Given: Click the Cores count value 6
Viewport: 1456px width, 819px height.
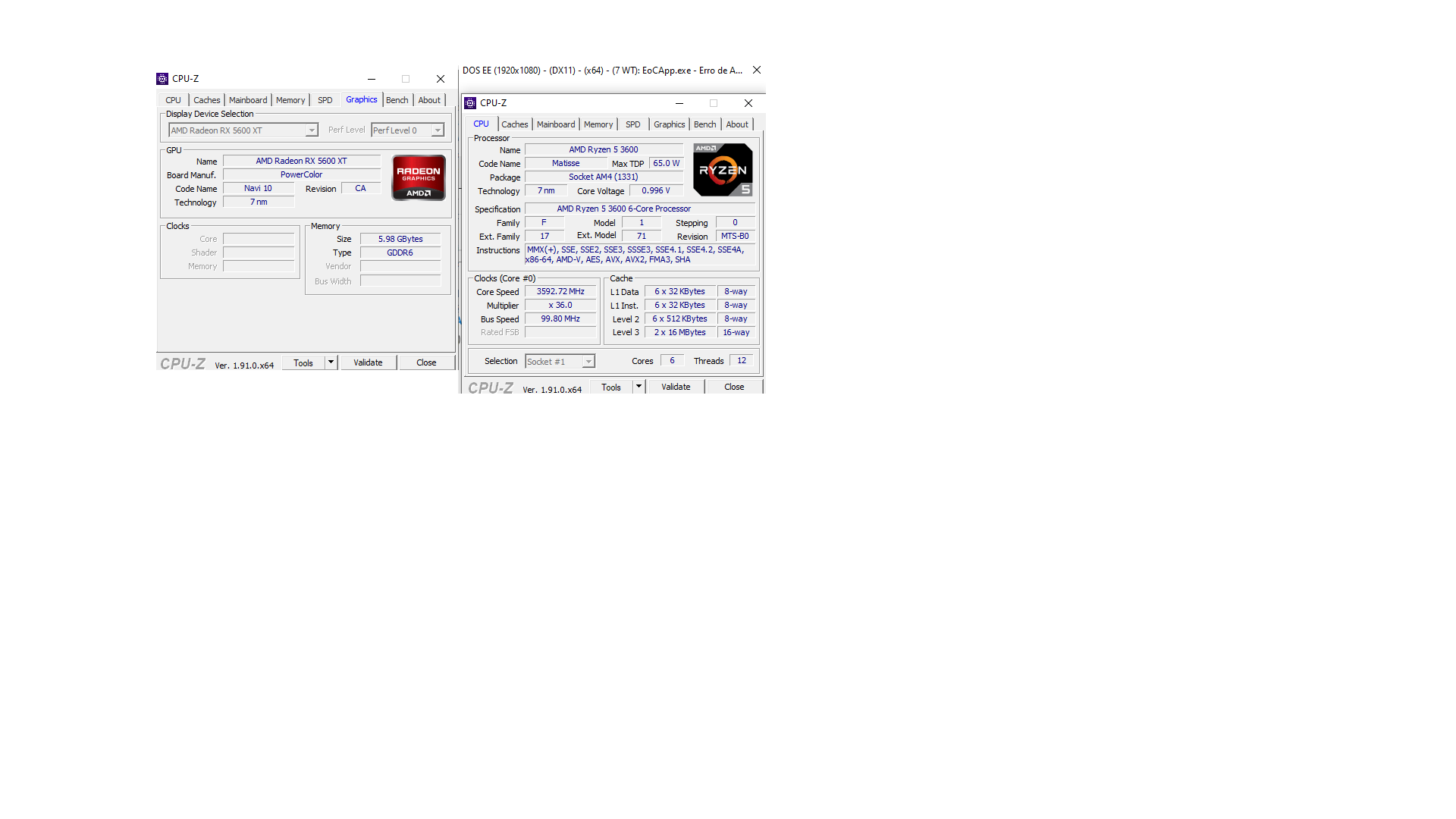Looking at the screenshot, I should (673, 360).
